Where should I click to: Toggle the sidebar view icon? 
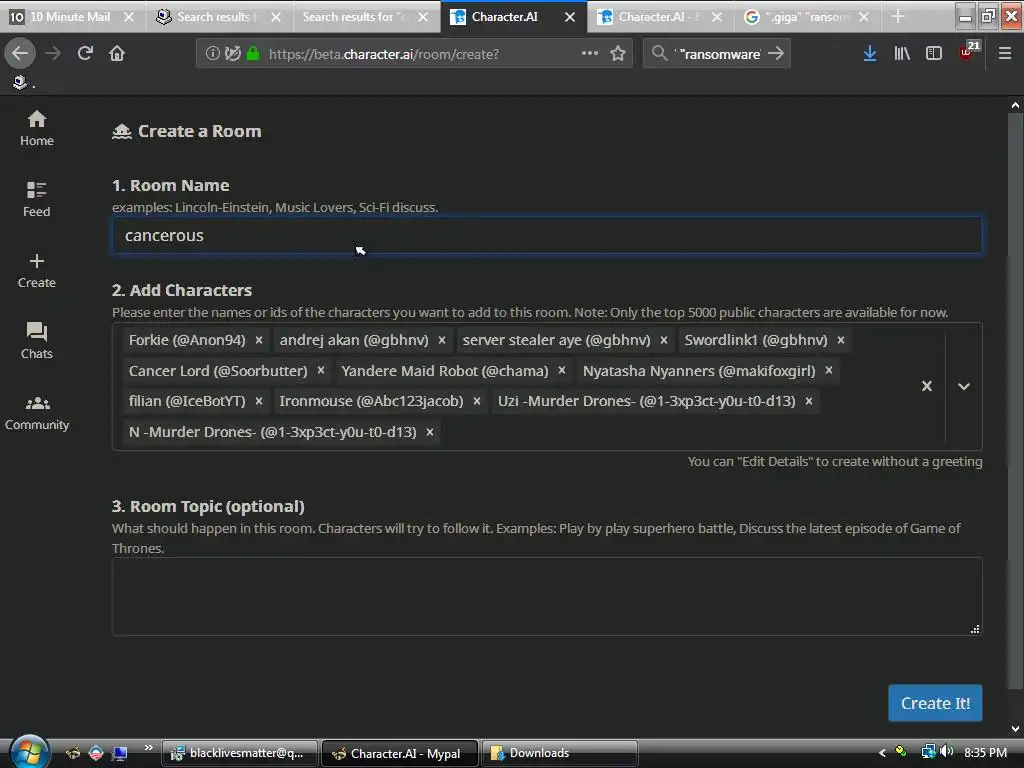[934, 54]
